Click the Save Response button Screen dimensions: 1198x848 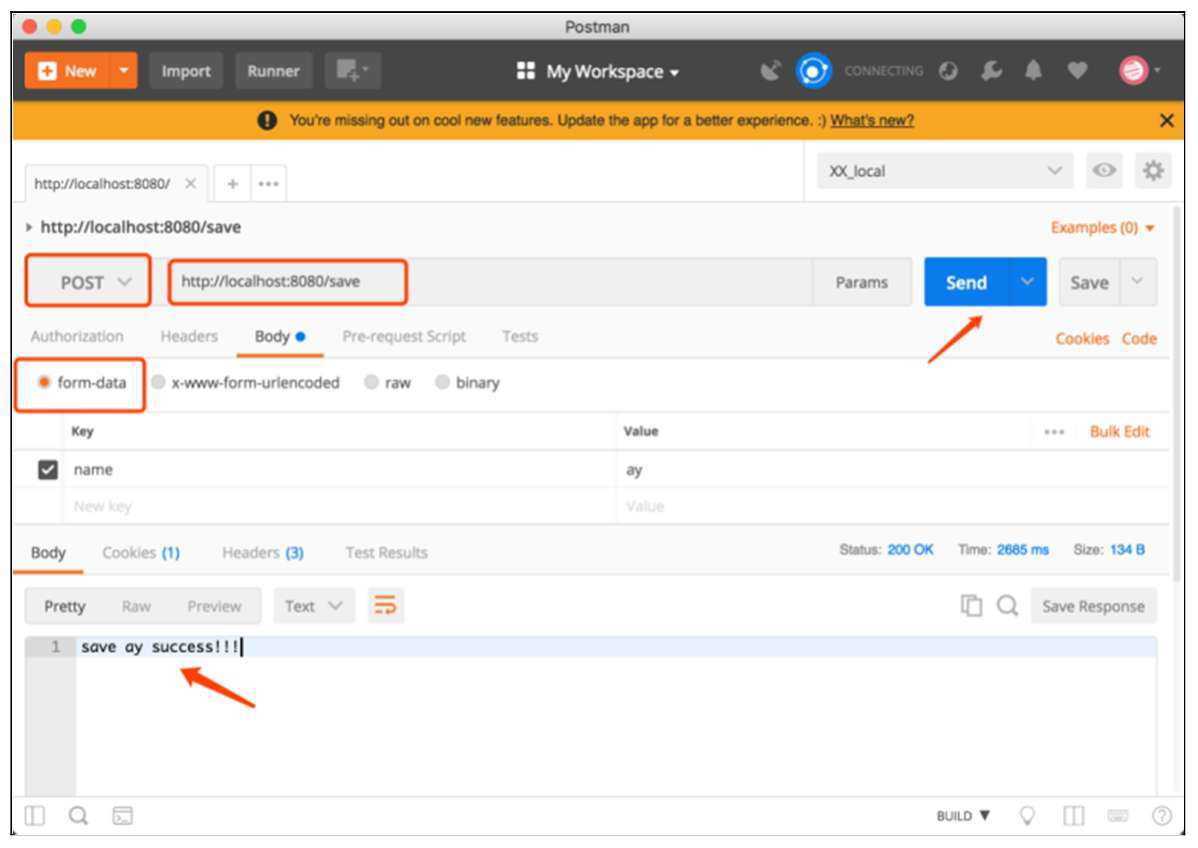point(1093,606)
